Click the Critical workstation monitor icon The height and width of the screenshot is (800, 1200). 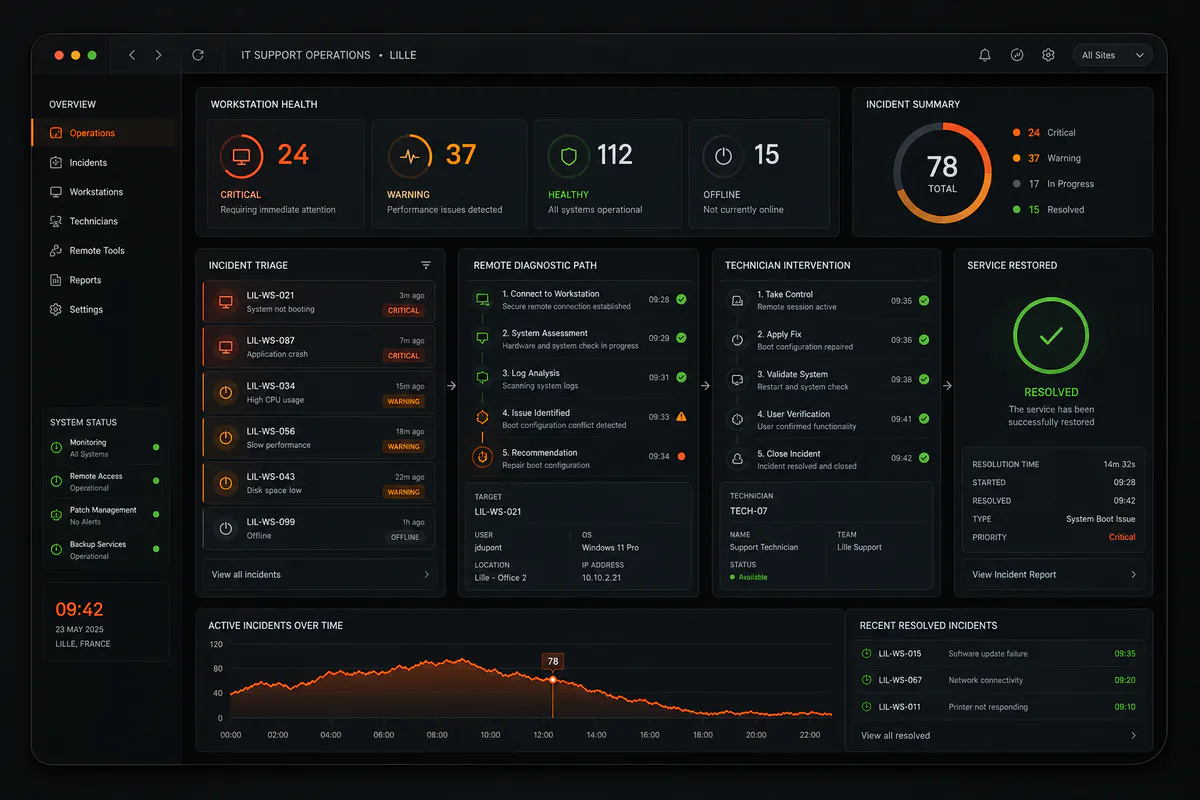click(241, 156)
